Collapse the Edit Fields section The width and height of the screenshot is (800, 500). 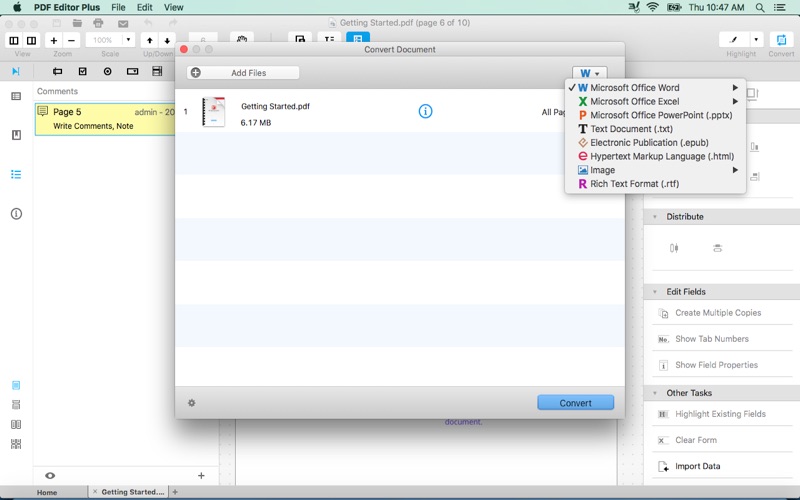655,292
